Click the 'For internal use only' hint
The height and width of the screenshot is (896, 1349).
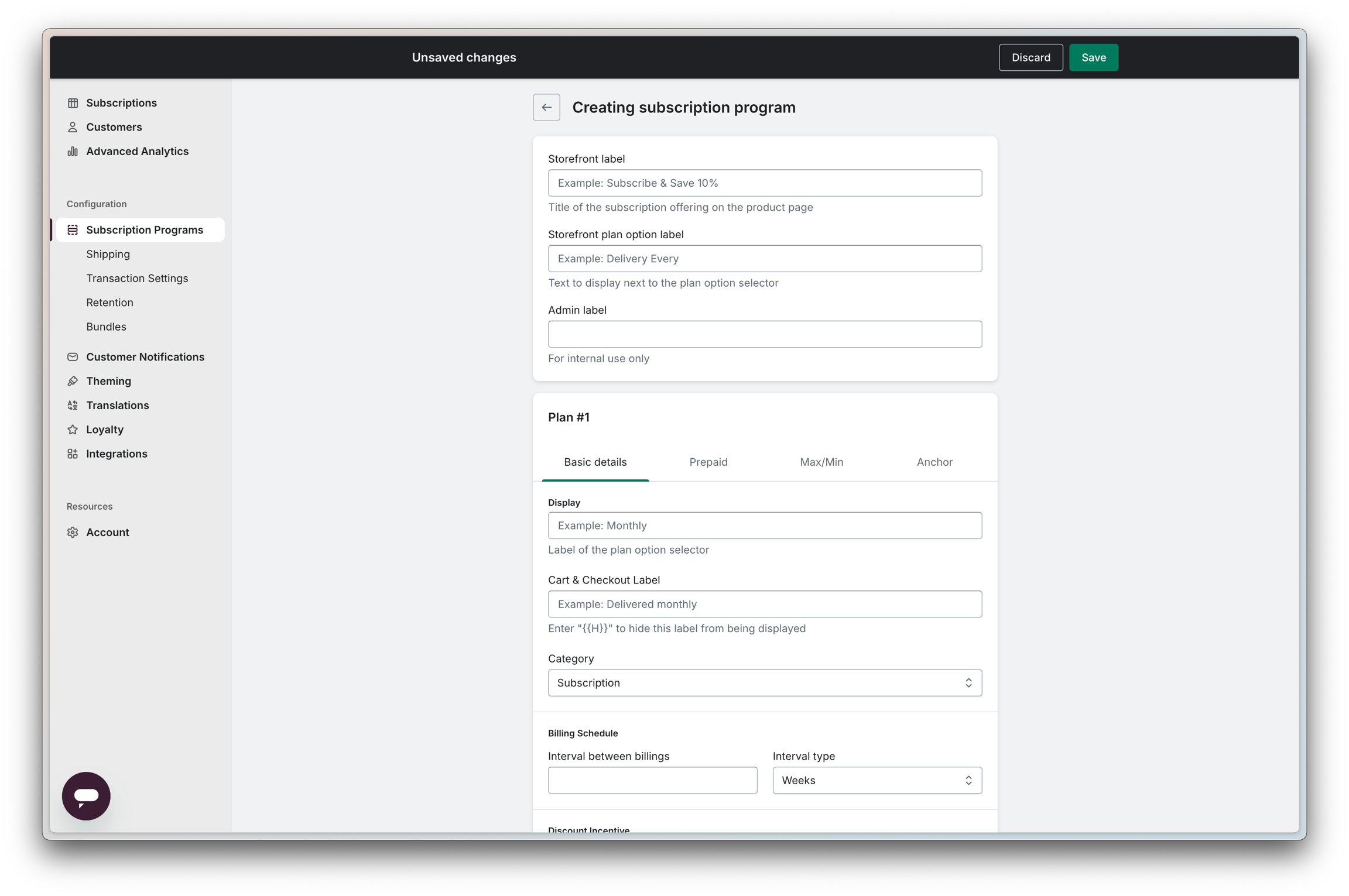pos(598,359)
